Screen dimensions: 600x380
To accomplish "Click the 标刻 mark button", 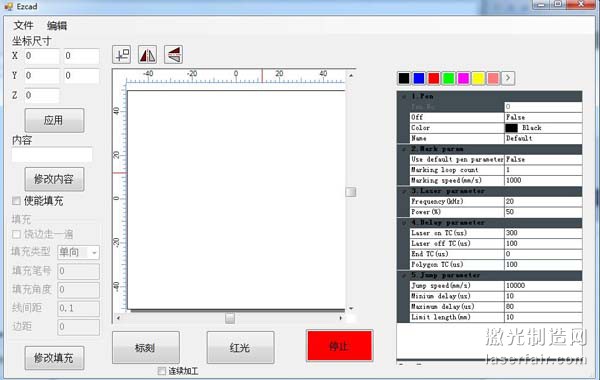I will (146, 347).
